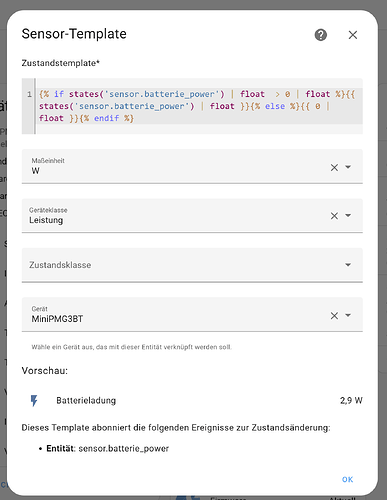Open the Zustandsklasse dropdown
This screenshot has width=387, height=500.
[x=192, y=265]
